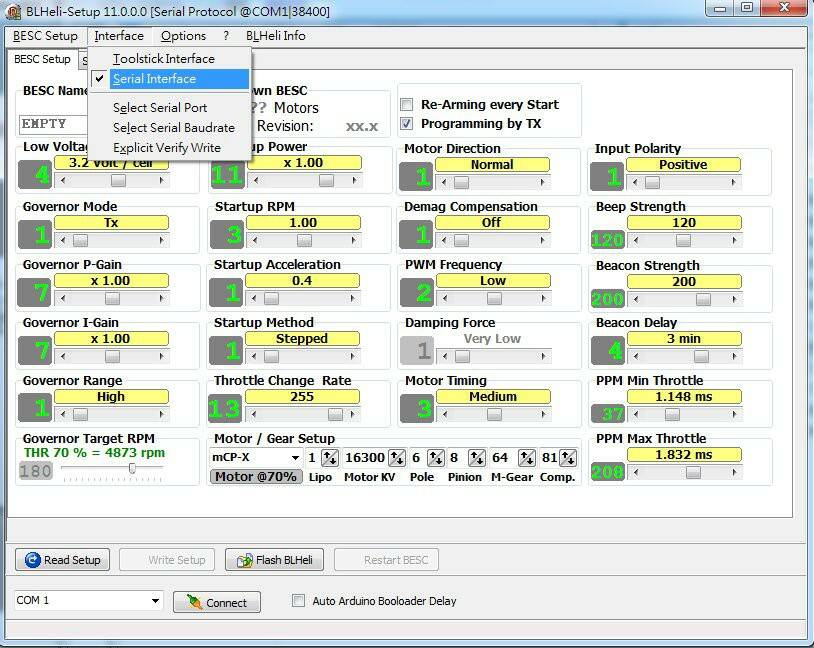Click the M-Gear spinner icon
Screen dimensions: 814x648
pyautogui.click(x=527, y=457)
